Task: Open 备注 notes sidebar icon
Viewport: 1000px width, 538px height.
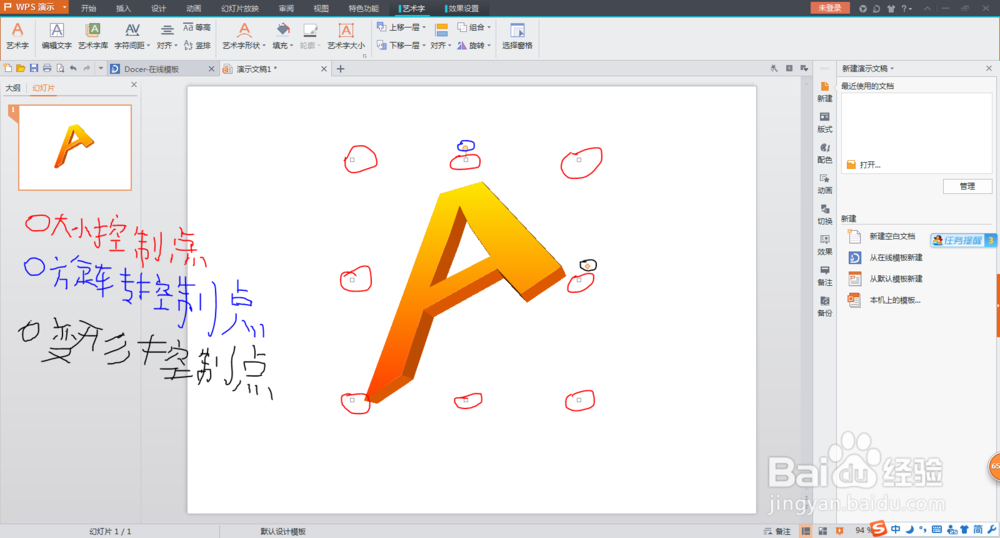Action: point(825,275)
